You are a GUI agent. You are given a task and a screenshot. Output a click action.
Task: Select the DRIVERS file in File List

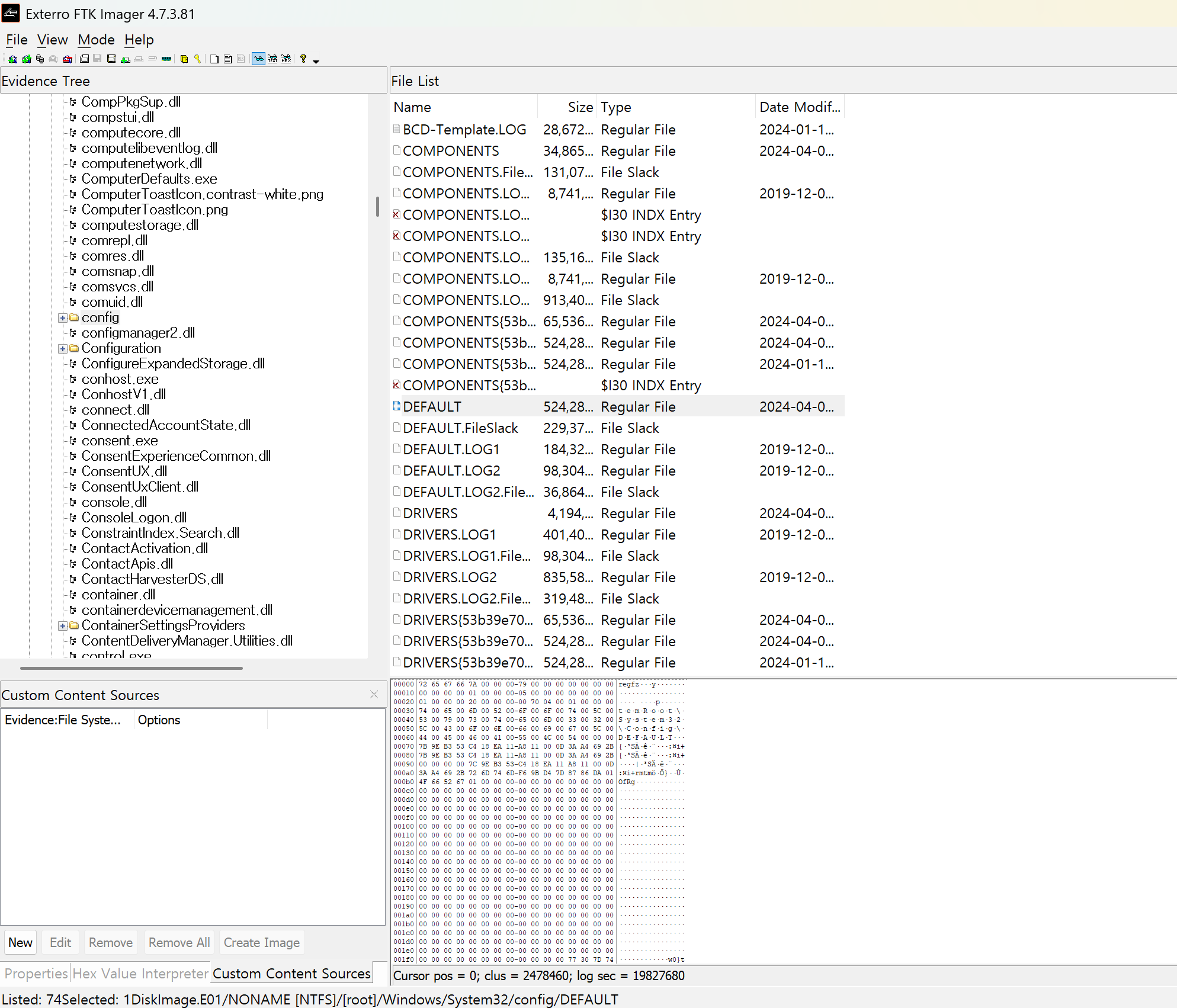coord(430,513)
